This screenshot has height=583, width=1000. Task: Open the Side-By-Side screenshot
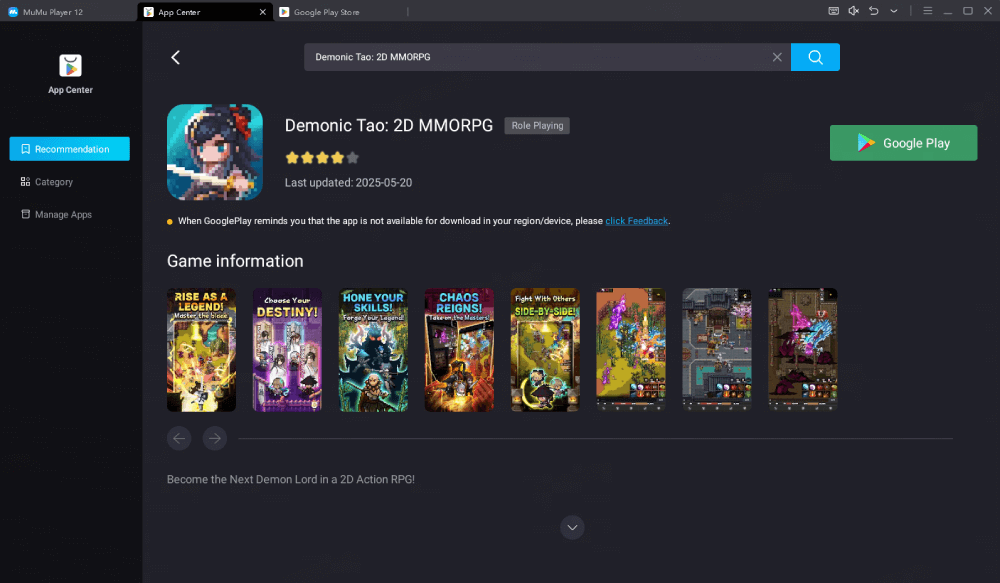[x=545, y=350]
